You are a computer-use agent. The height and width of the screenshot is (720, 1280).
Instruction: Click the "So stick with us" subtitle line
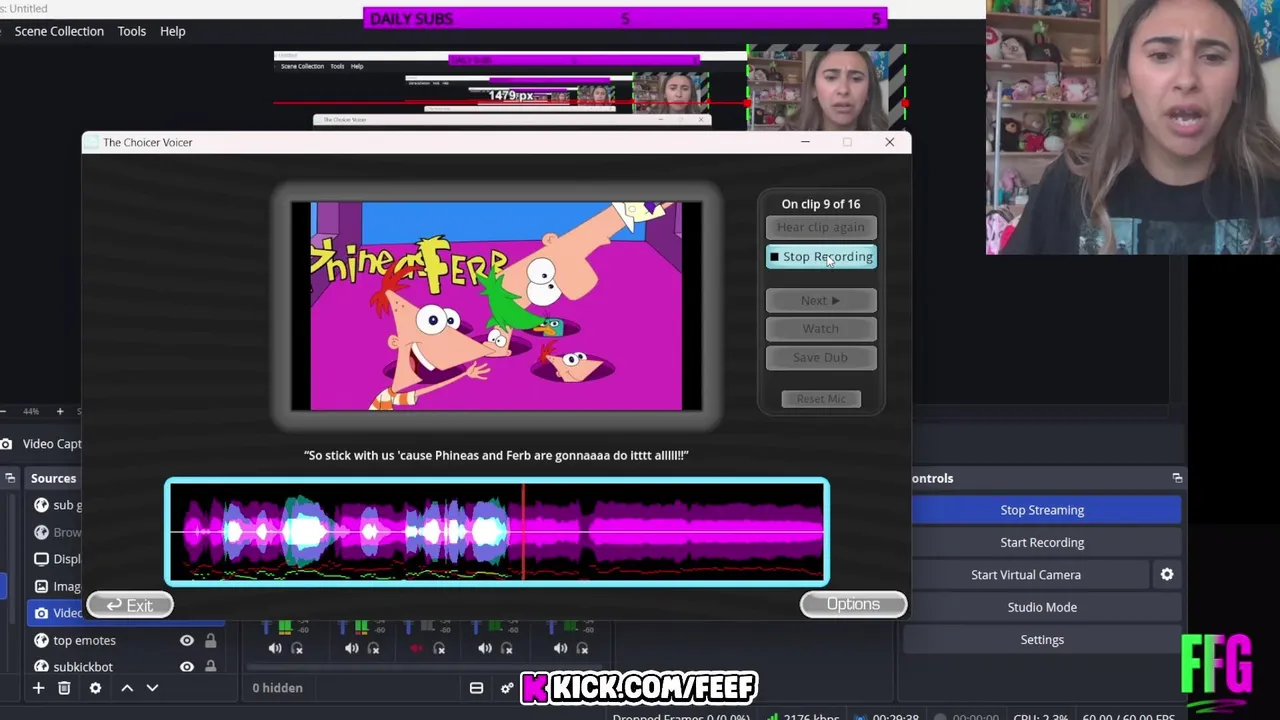(x=496, y=455)
